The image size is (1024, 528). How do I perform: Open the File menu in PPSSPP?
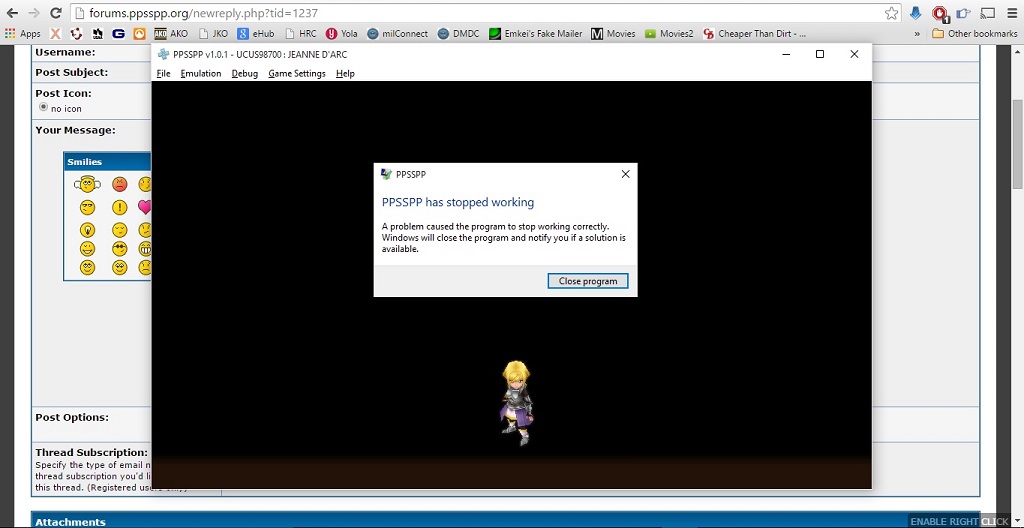164,74
